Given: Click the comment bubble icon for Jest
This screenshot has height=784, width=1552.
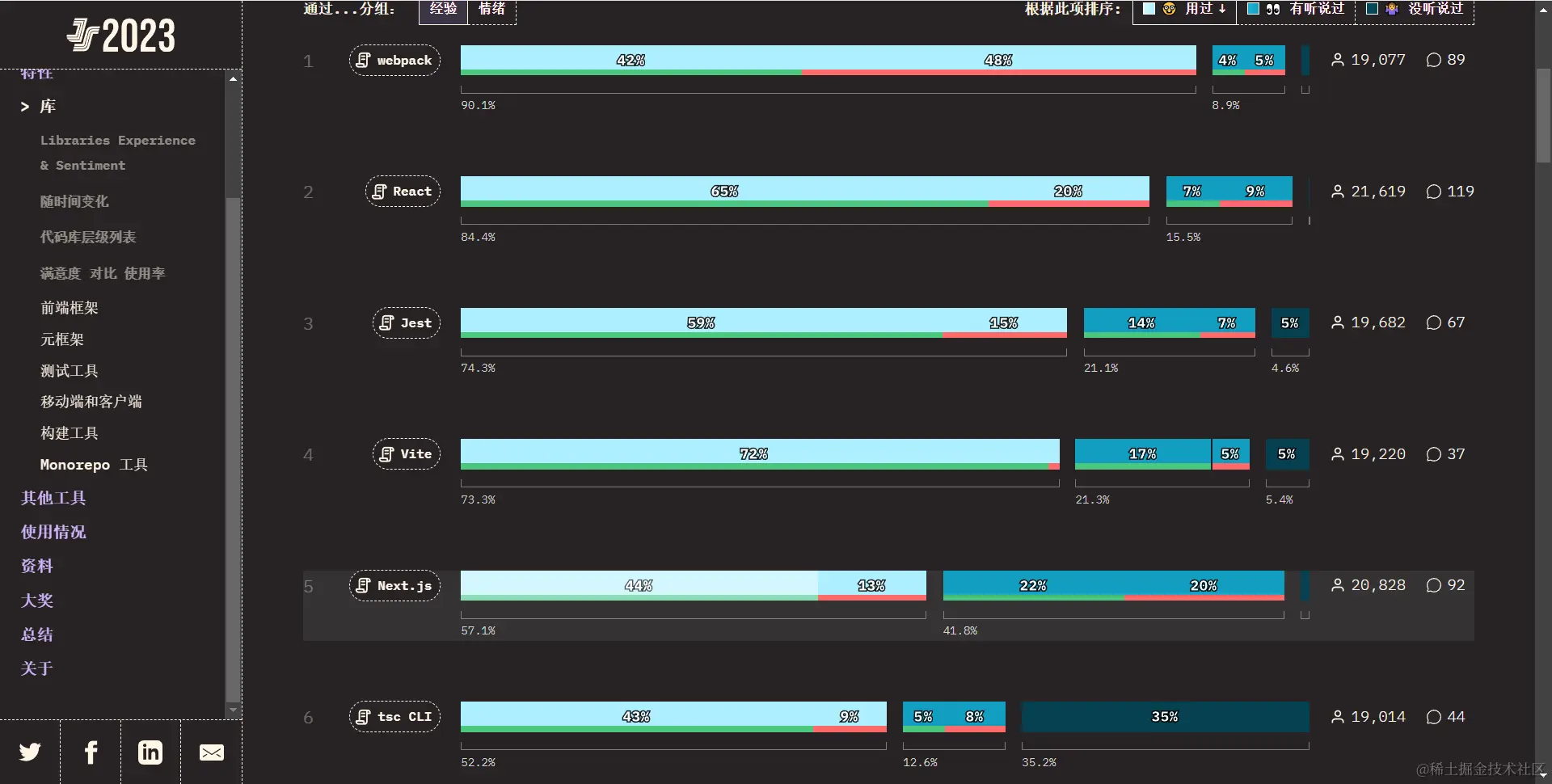Looking at the screenshot, I should [x=1433, y=322].
